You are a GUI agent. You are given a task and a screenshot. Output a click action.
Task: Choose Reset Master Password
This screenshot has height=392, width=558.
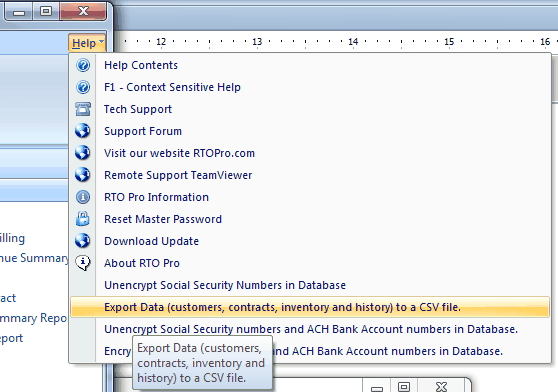click(310, 219)
